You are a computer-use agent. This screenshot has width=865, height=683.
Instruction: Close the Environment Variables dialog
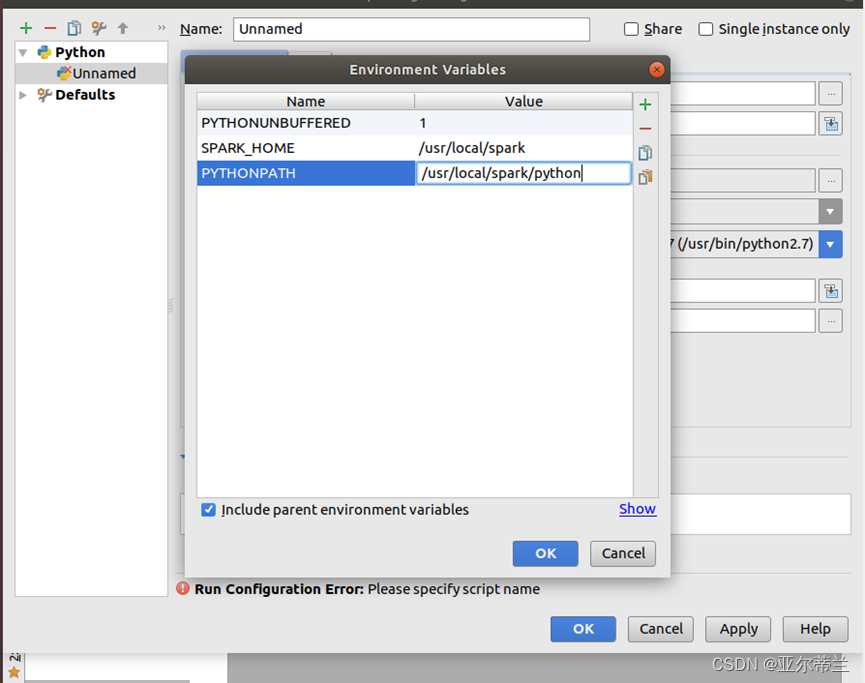point(656,70)
